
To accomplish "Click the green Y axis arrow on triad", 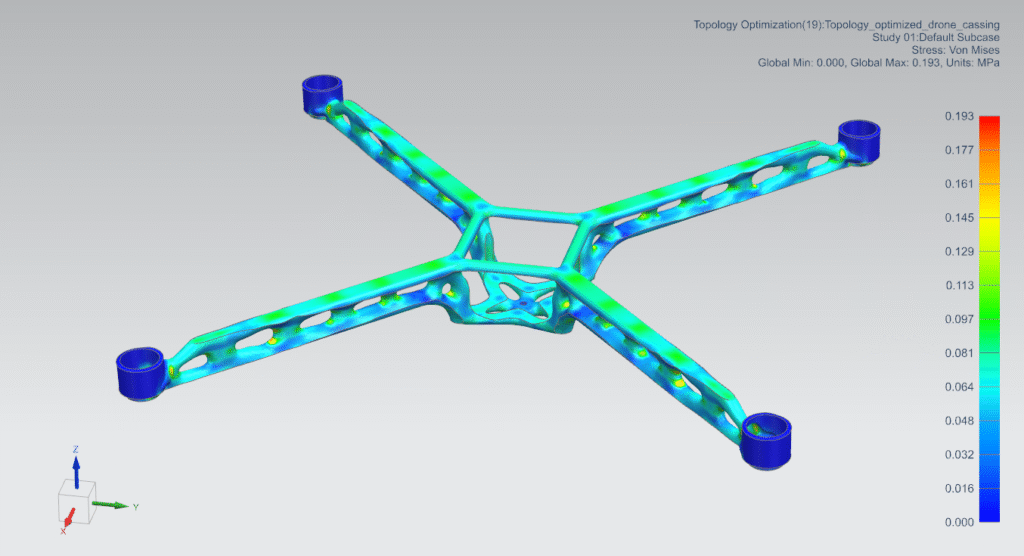I will [113, 506].
